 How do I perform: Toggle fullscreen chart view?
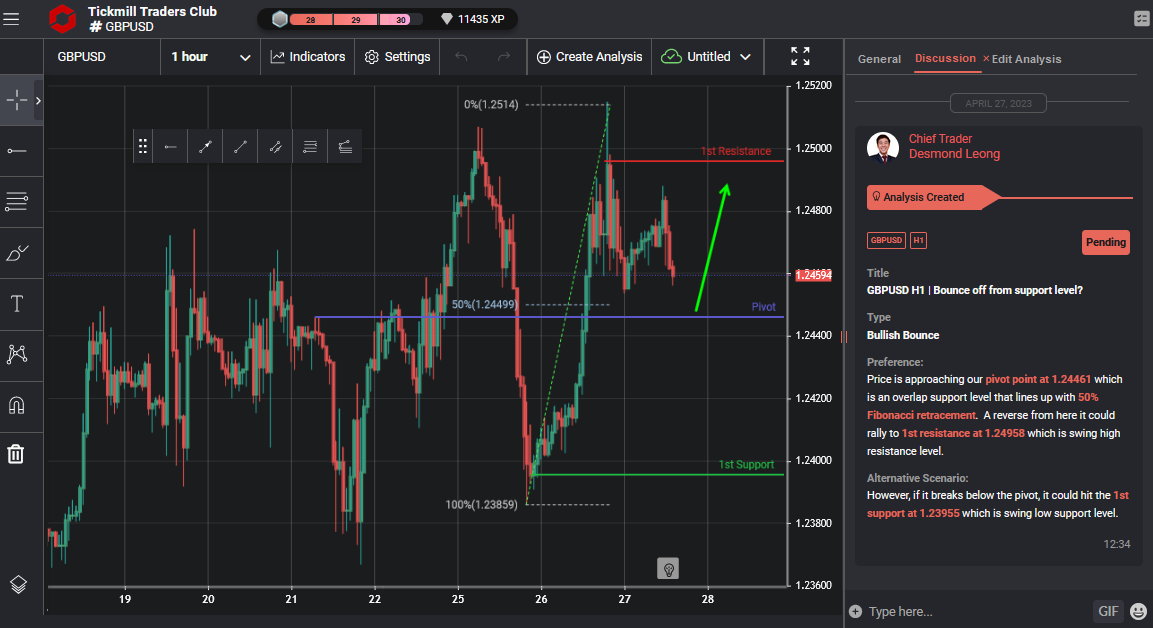[800, 56]
